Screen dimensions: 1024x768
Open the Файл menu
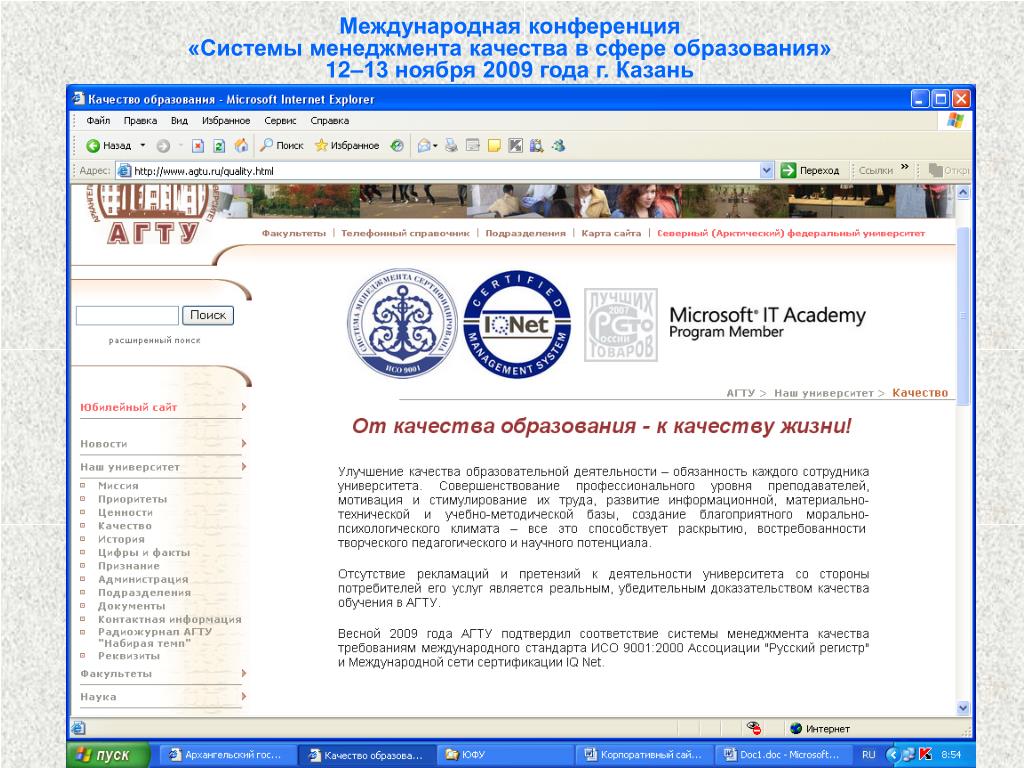pyautogui.click(x=98, y=121)
